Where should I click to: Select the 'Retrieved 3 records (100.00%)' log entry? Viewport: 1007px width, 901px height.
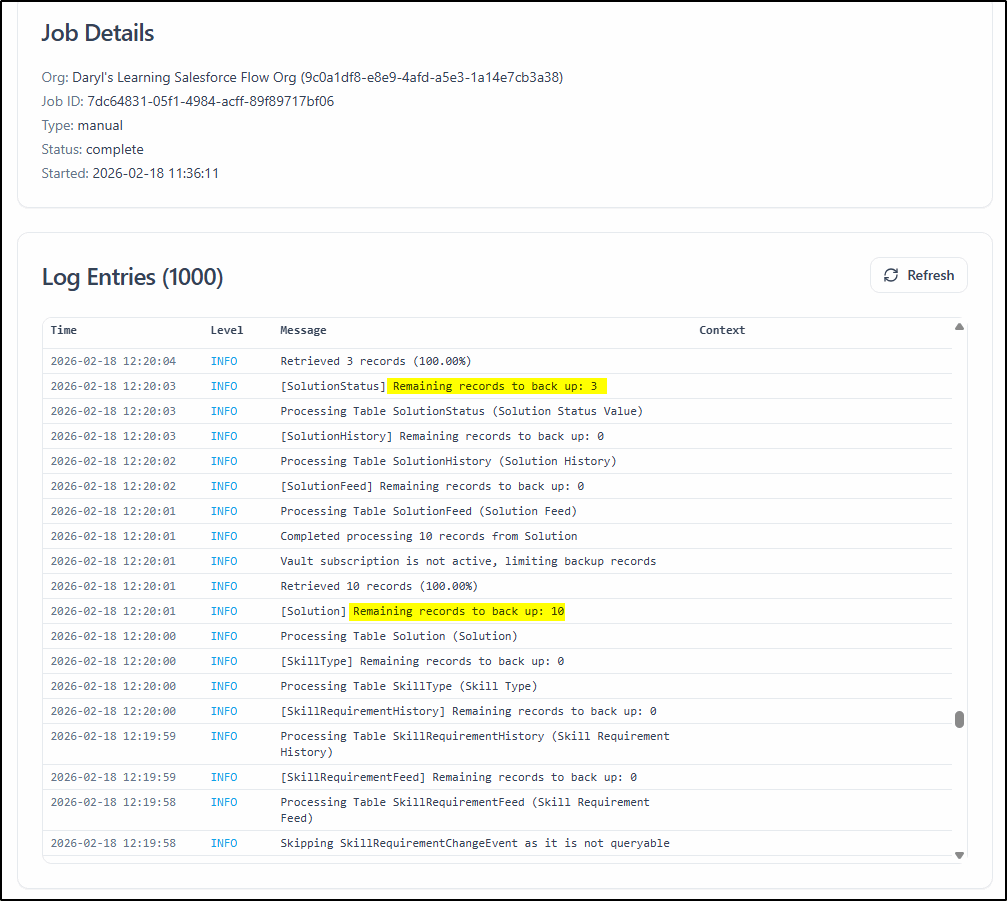click(x=375, y=361)
